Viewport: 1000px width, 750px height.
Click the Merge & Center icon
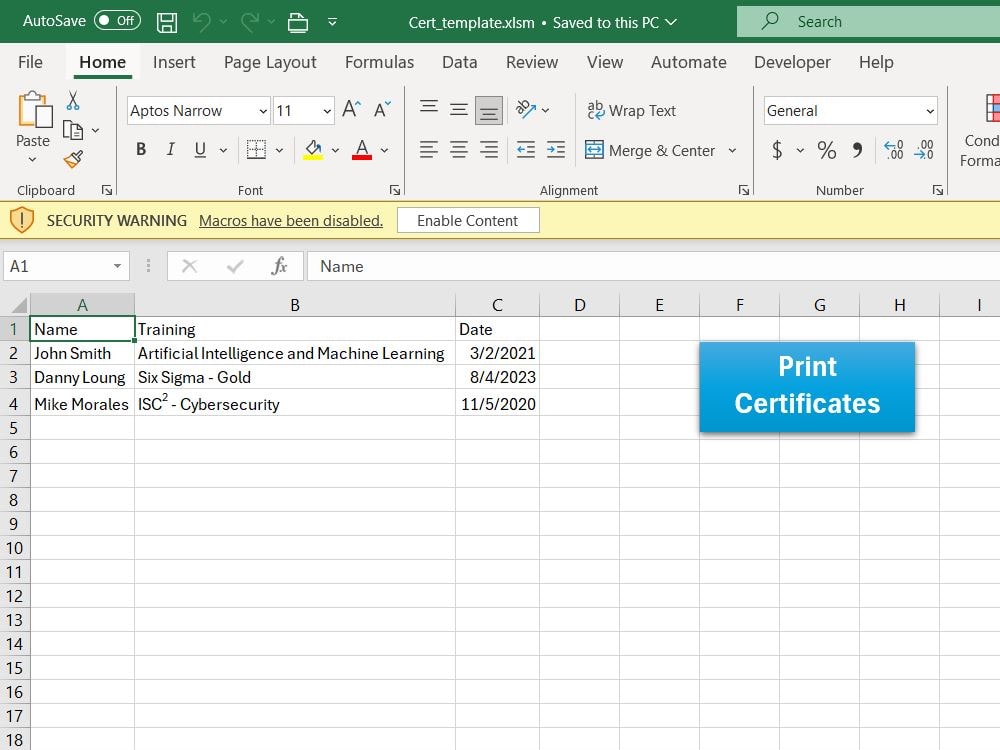coord(595,150)
